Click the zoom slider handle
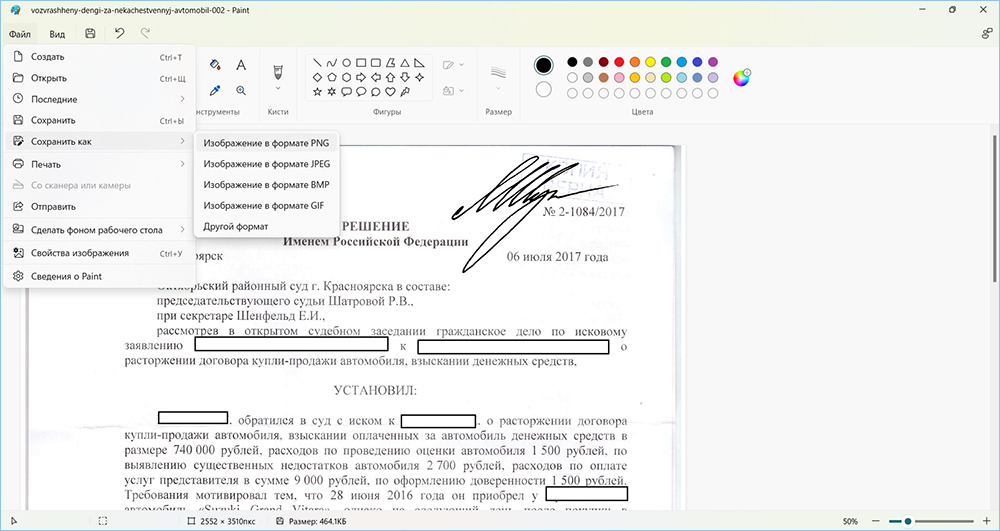 pyautogui.click(x=908, y=521)
